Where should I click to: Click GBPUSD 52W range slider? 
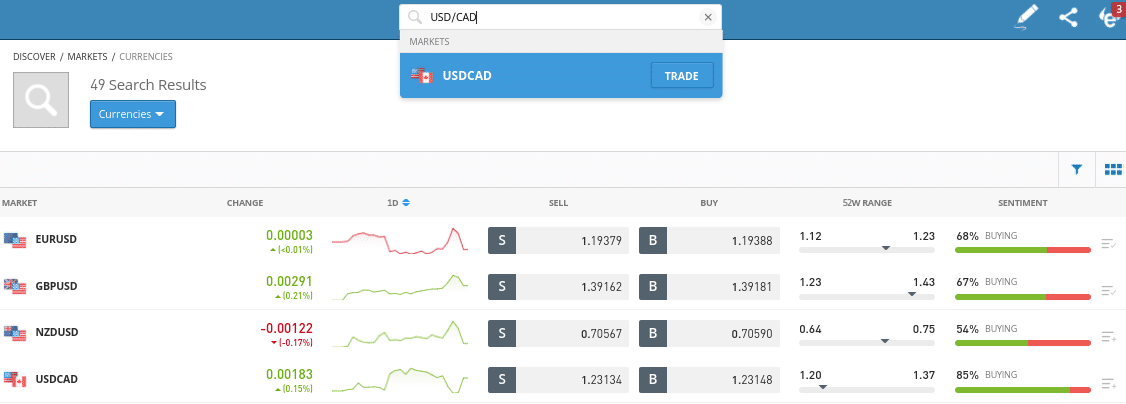pos(867,295)
